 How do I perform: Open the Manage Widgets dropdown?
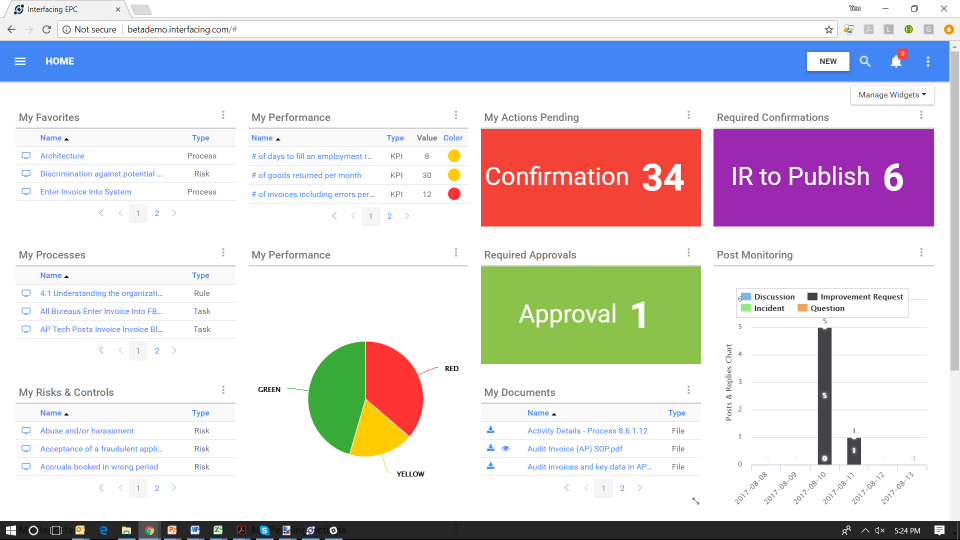pos(891,95)
